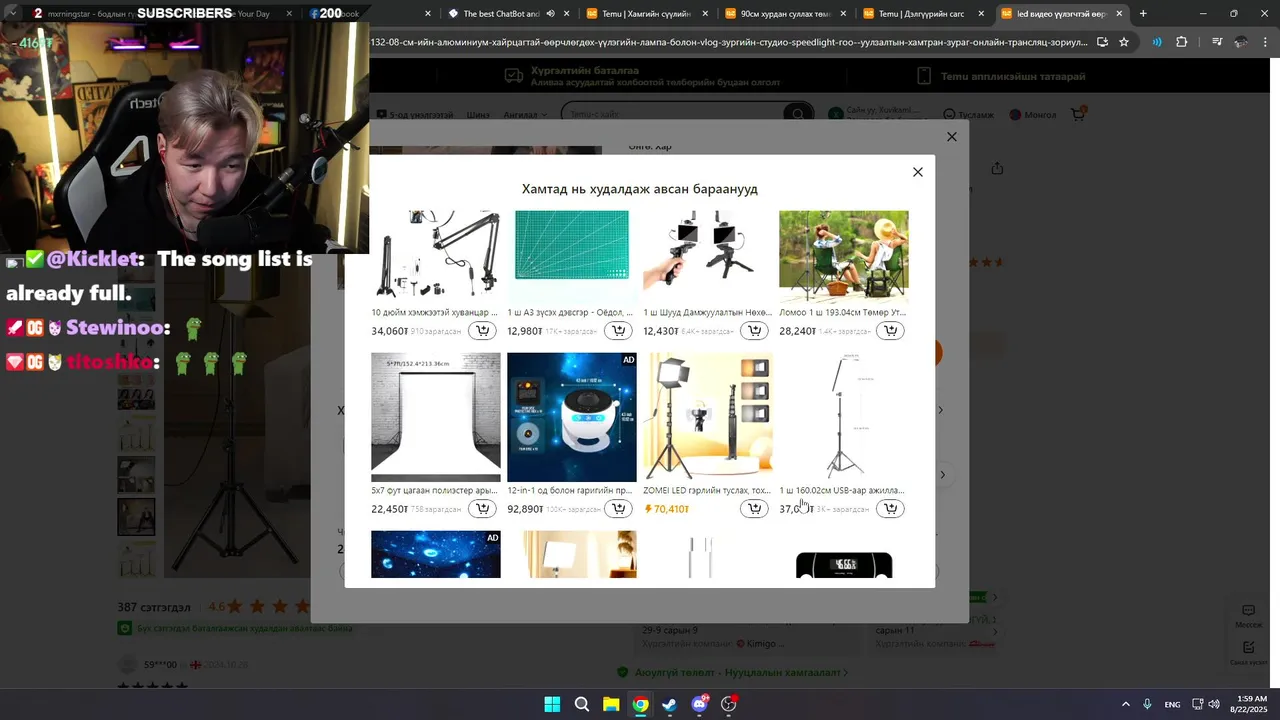Add the 28,240₮ Ломоо stand to cart
Image resolution: width=1280 pixels, height=720 pixels.
(890, 331)
